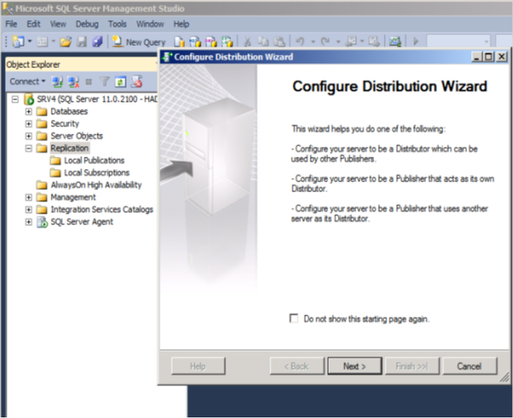Check 'Do not show this starting page again'

[294, 318]
